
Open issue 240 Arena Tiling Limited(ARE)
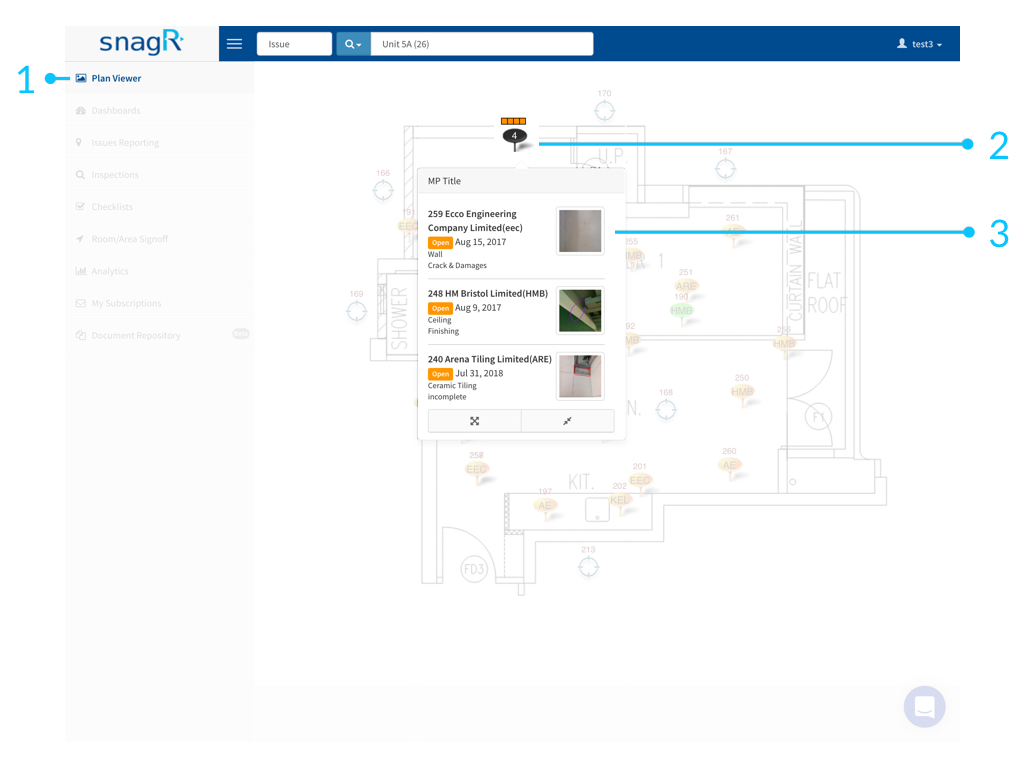coord(516,377)
